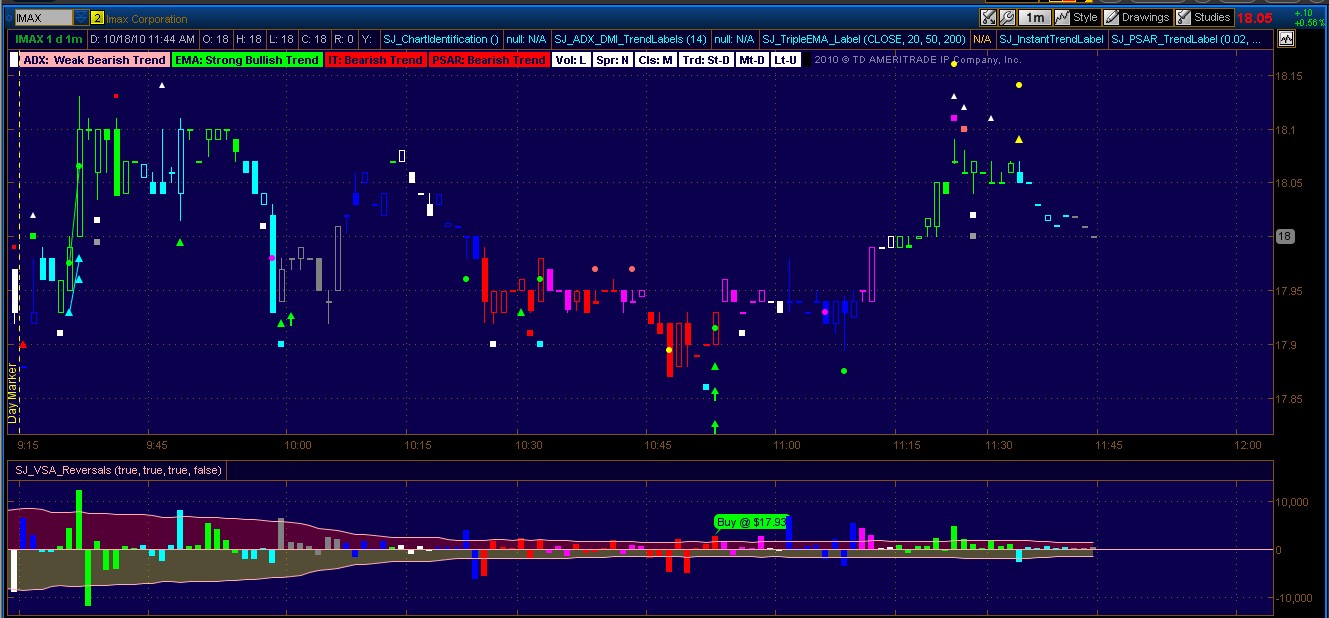Click the 'Trd: St-D' chart label
This screenshot has width=1329, height=618.
706,60
